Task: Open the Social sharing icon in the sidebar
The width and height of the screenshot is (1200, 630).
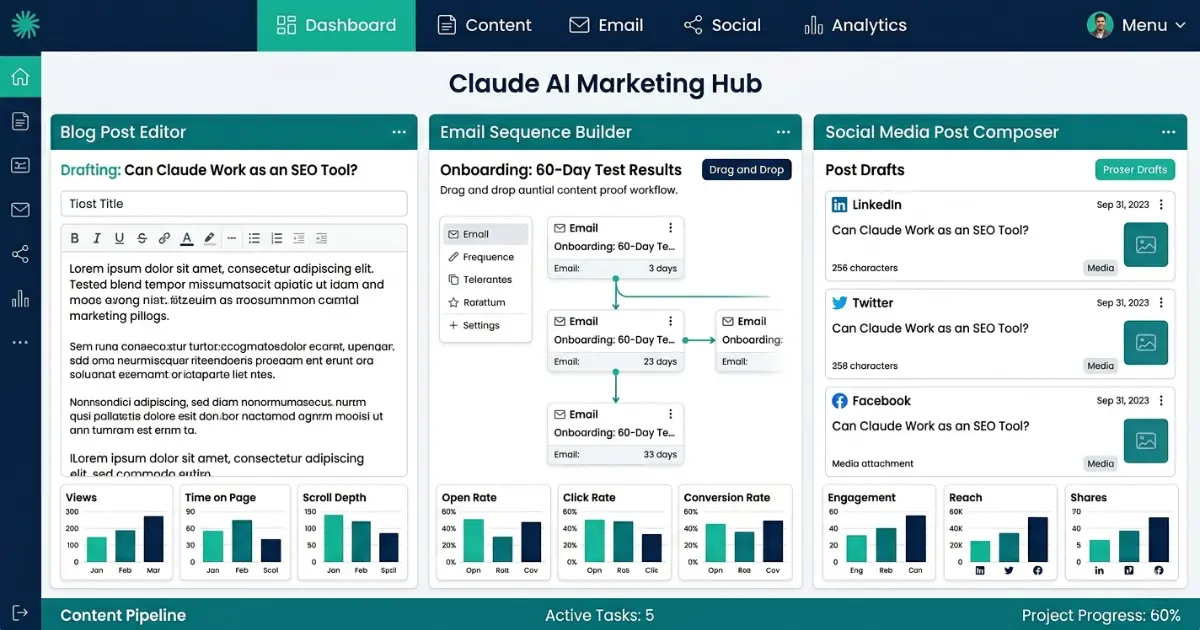Action: tap(20, 254)
